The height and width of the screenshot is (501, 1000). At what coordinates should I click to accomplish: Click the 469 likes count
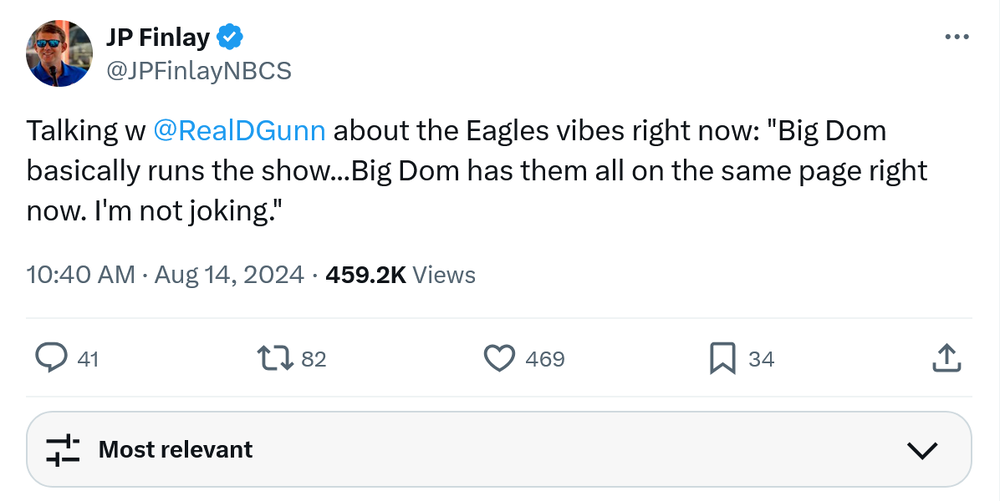545,359
